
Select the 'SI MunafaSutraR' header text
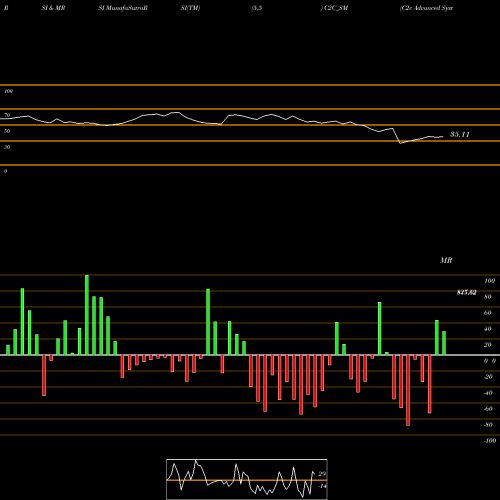point(123,8)
